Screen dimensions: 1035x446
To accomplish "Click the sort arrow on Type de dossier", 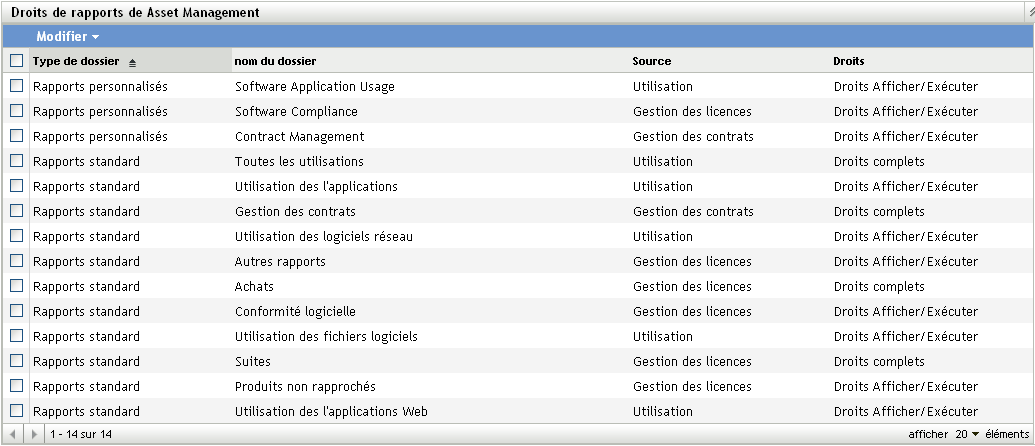I will (132, 62).
